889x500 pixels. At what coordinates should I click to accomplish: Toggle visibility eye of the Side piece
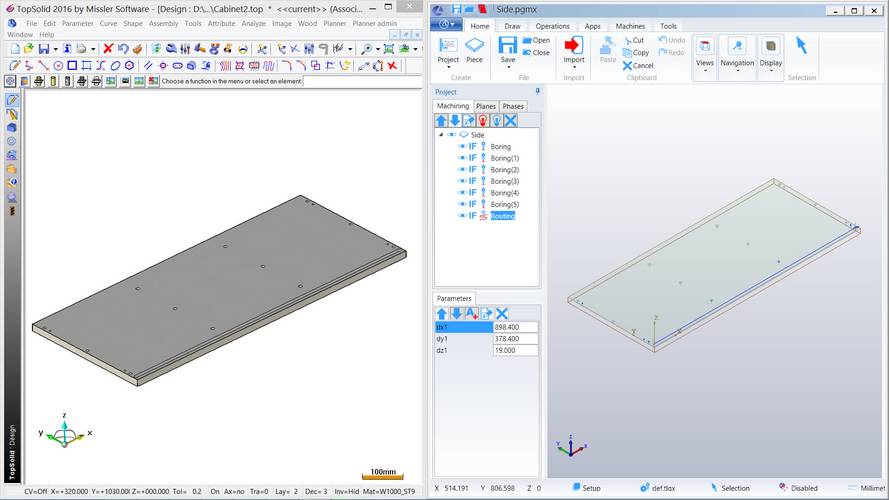451,135
